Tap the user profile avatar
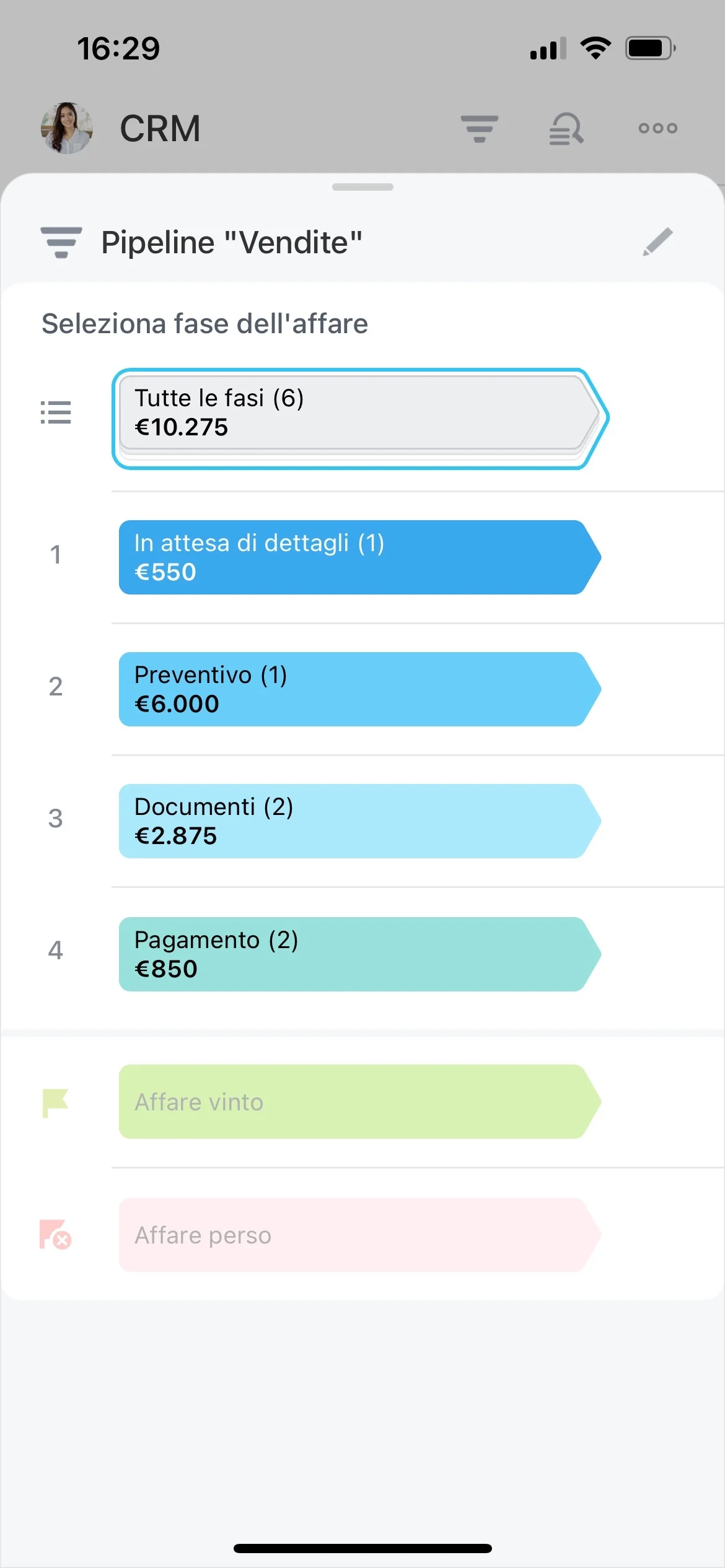Screen dimensions: 725x1568 [67, 128]
